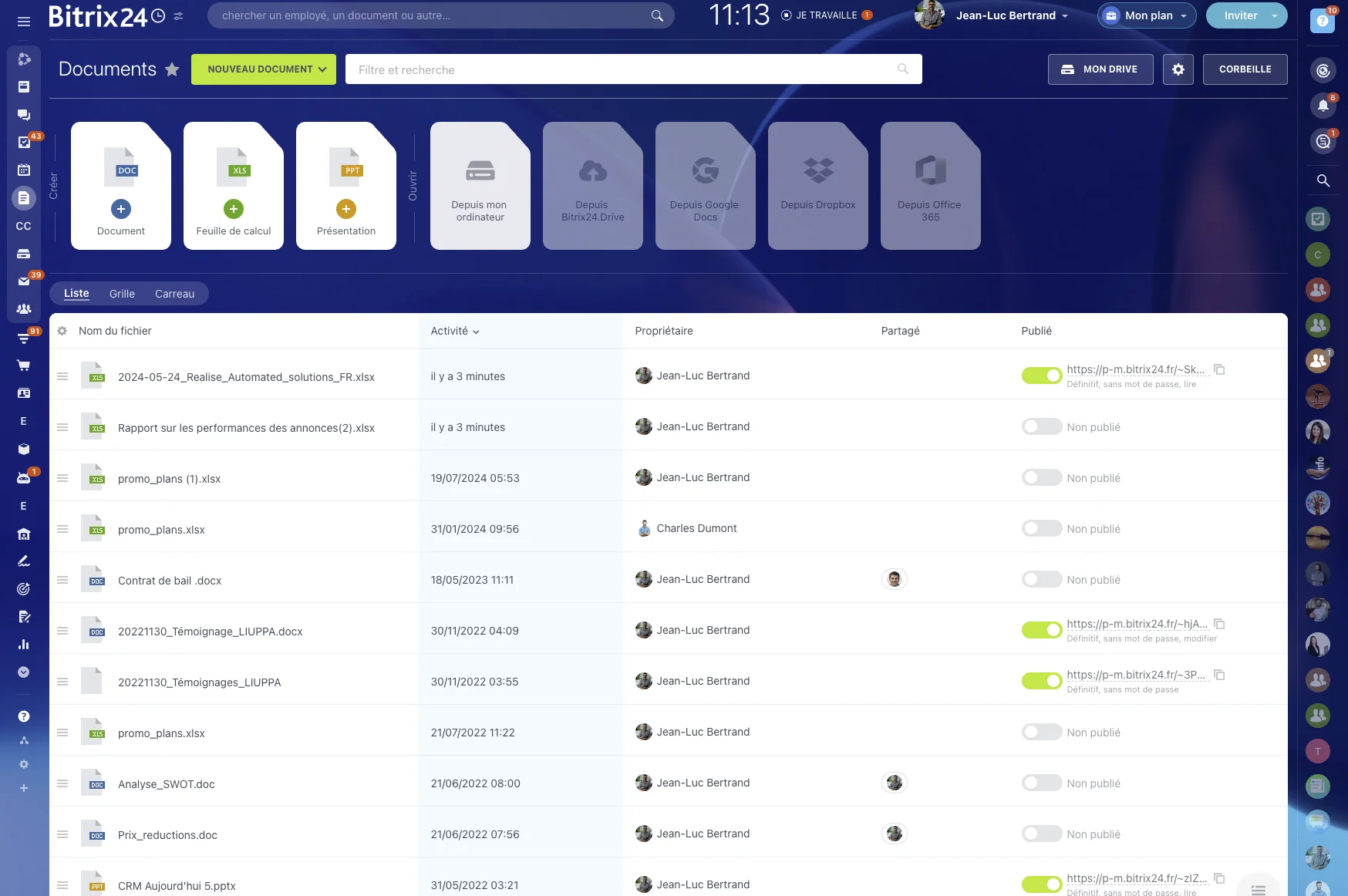Select the Depuis Dropbox tile
This screenshot has height=896, width=1348.
point(817,185)
